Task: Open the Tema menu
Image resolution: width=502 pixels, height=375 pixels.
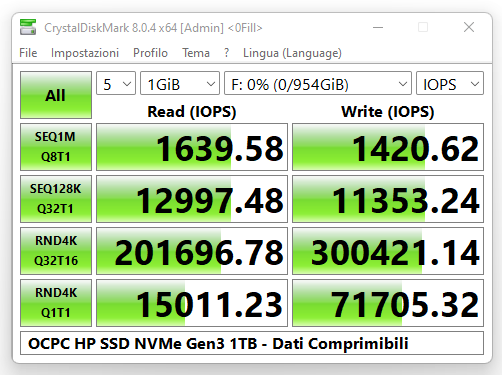Action: pyautogui.click(x=196, y=53)
